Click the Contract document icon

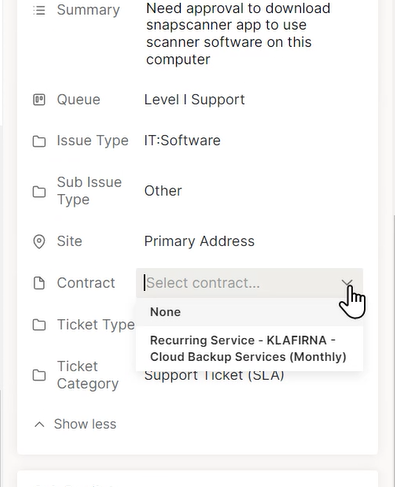(x=39, y=283)
